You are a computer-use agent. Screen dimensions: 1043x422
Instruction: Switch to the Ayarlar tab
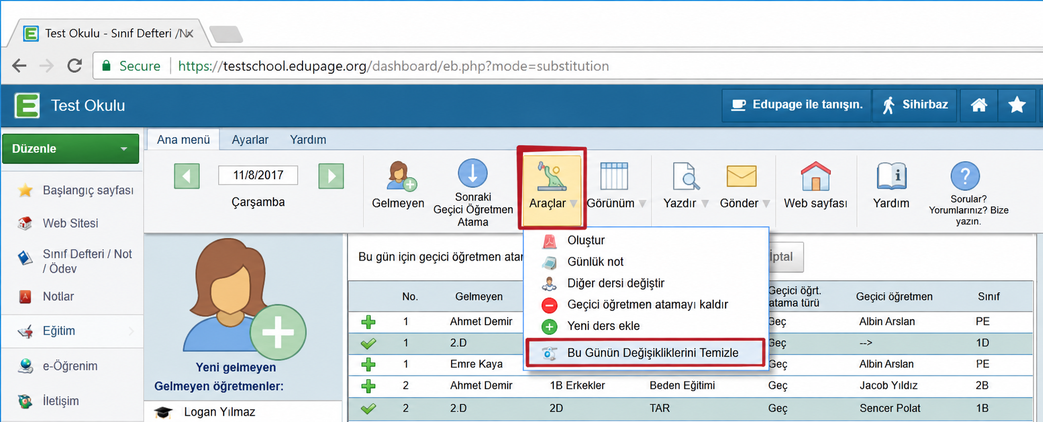pyautogui.click(x=250, y=140)
